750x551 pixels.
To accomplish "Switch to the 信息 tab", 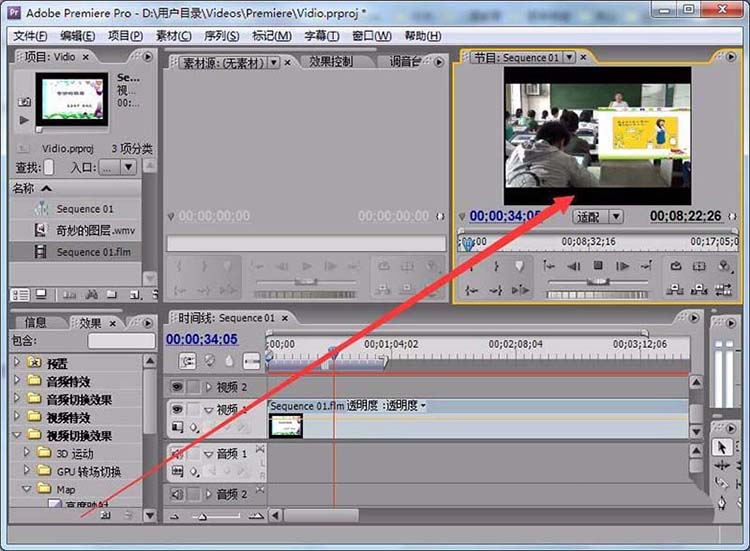I will pos(35,322).
